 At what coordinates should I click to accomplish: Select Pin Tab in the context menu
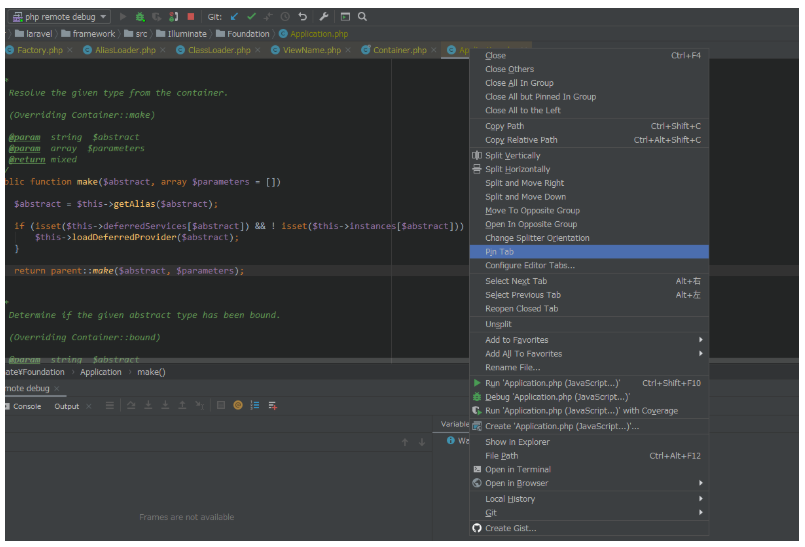(589, 252)
